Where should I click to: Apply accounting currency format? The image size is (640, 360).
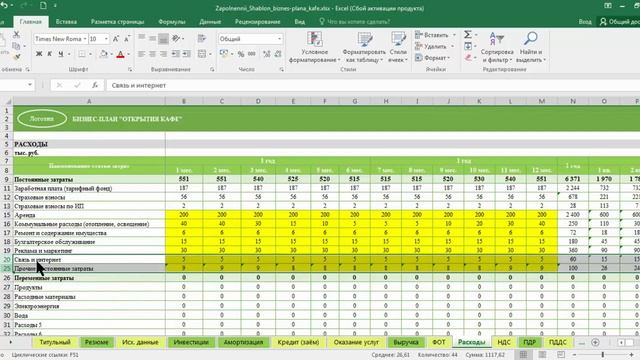click(224, 54)
